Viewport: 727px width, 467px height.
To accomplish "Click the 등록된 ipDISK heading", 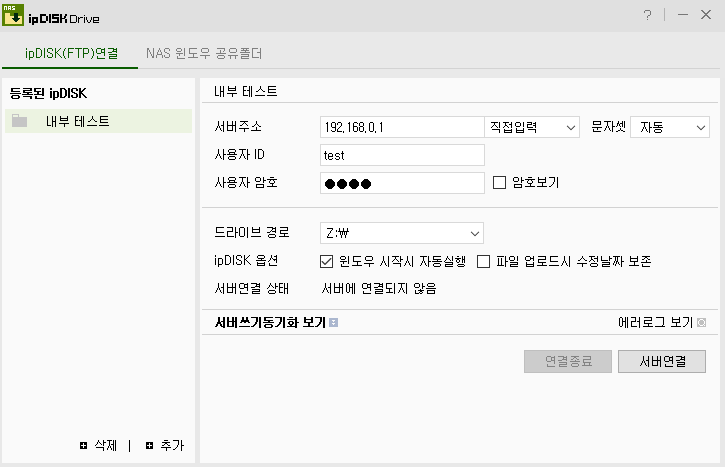I will click(48, 93).
